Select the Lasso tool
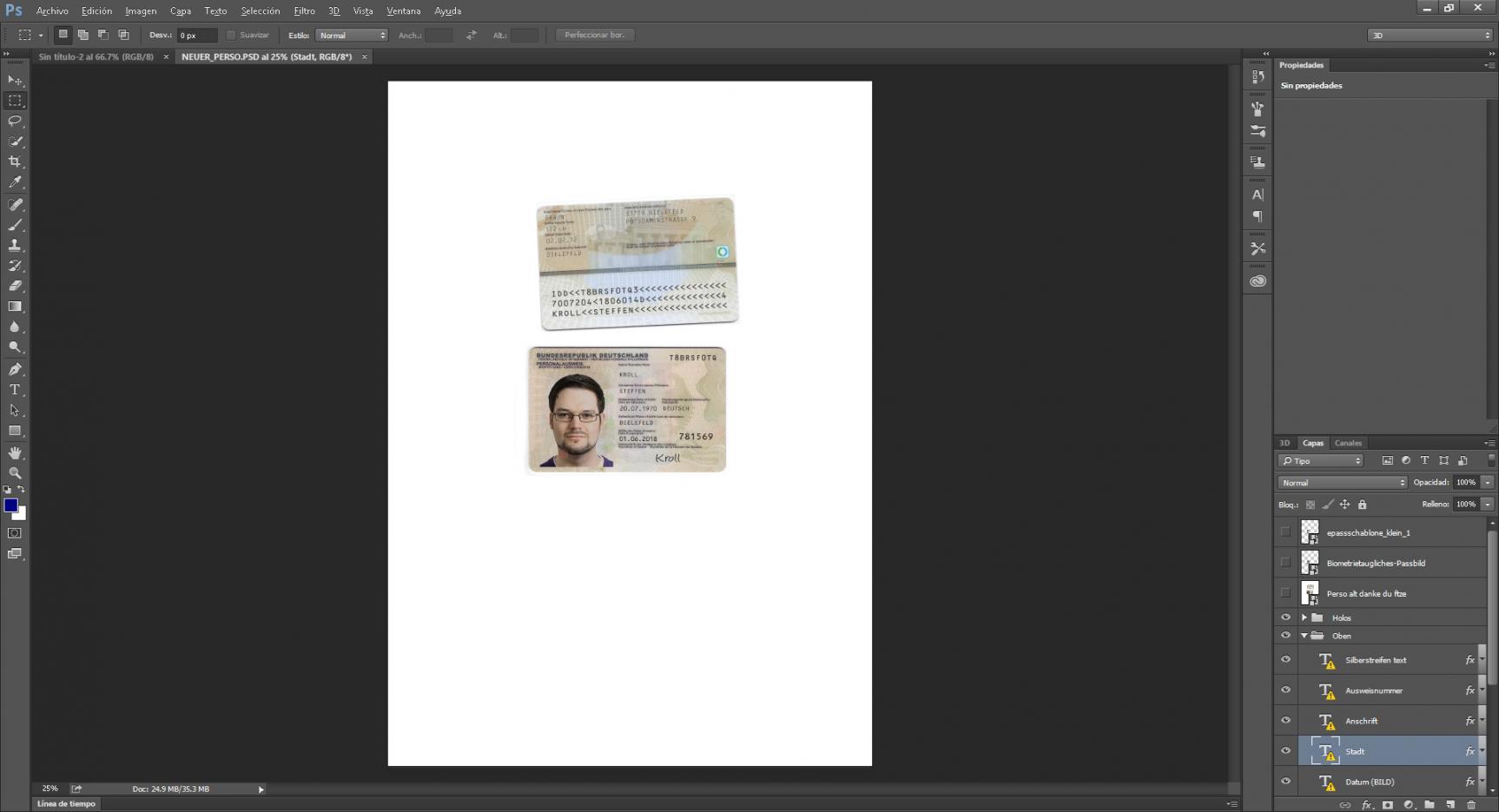The image size is (1499, 812). (x=15, y=121)
